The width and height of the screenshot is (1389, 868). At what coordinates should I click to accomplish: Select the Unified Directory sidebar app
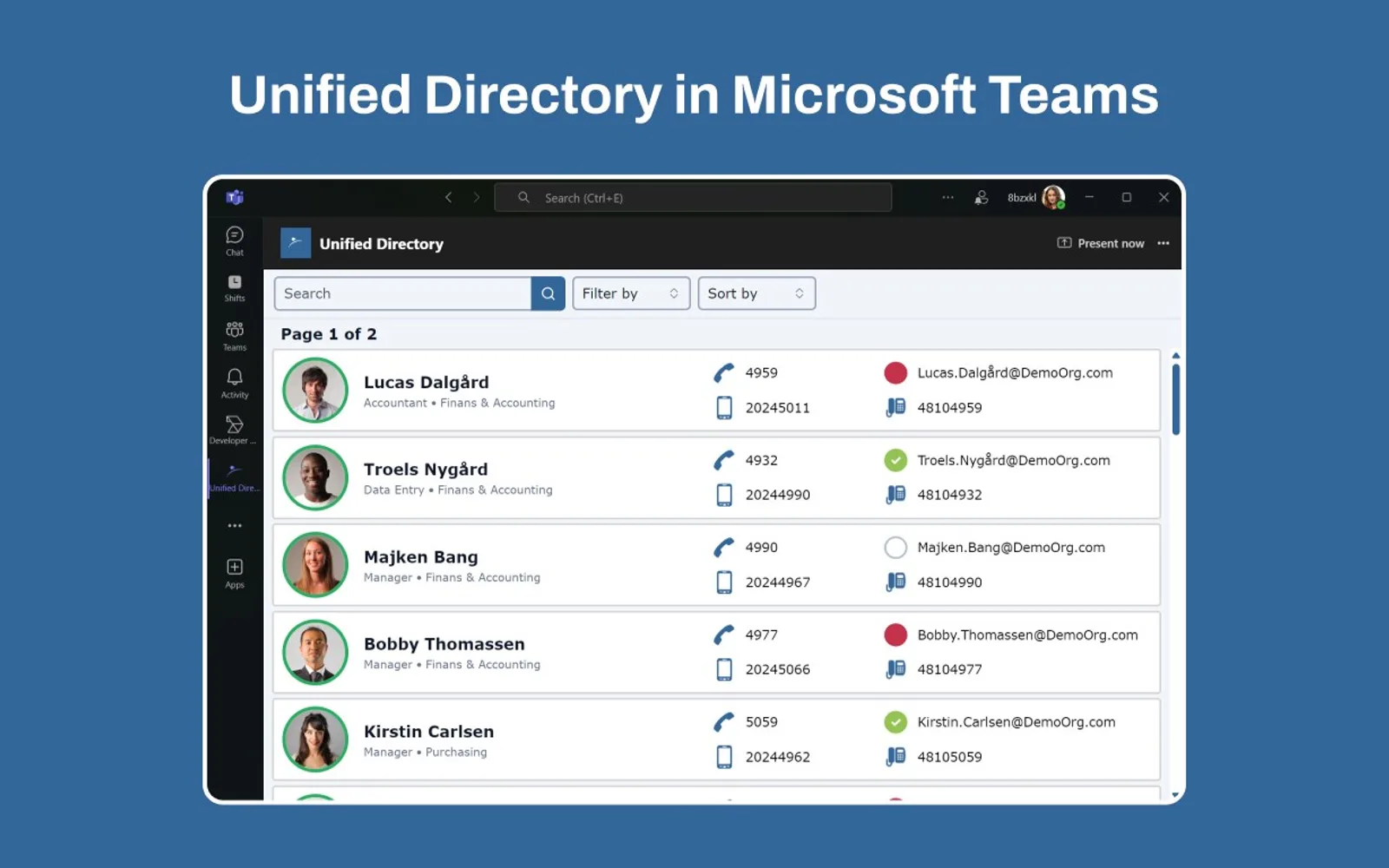[x=234, y=477]
